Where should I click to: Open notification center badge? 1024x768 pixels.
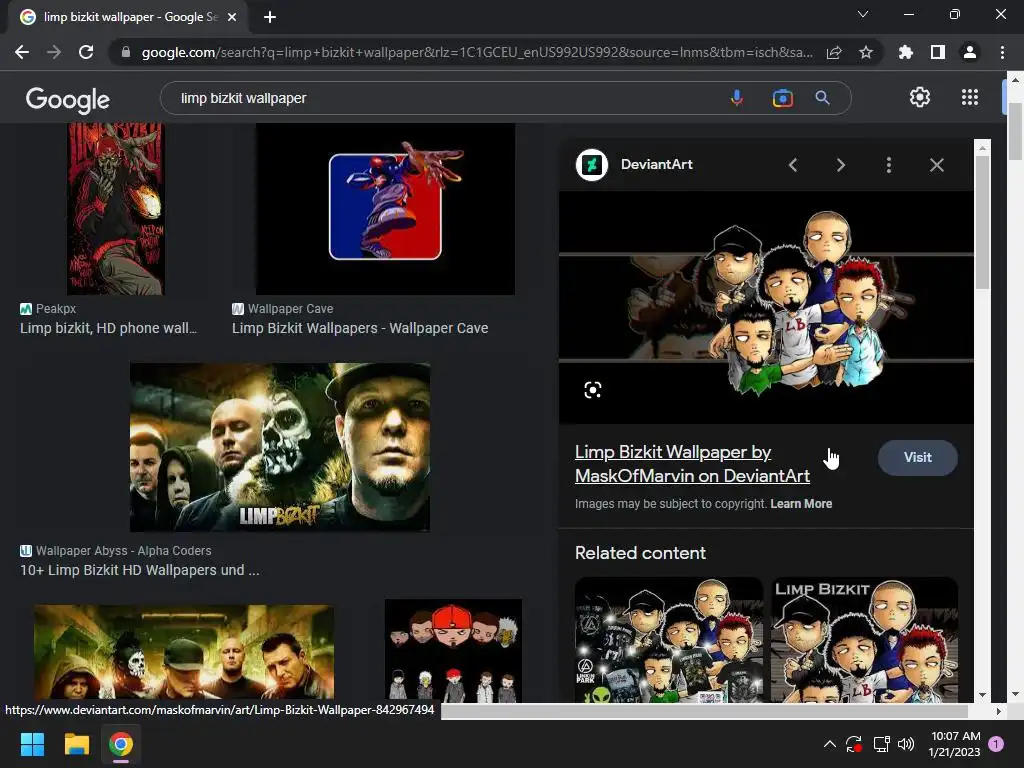pyautogui.click(x=996, y=744)
